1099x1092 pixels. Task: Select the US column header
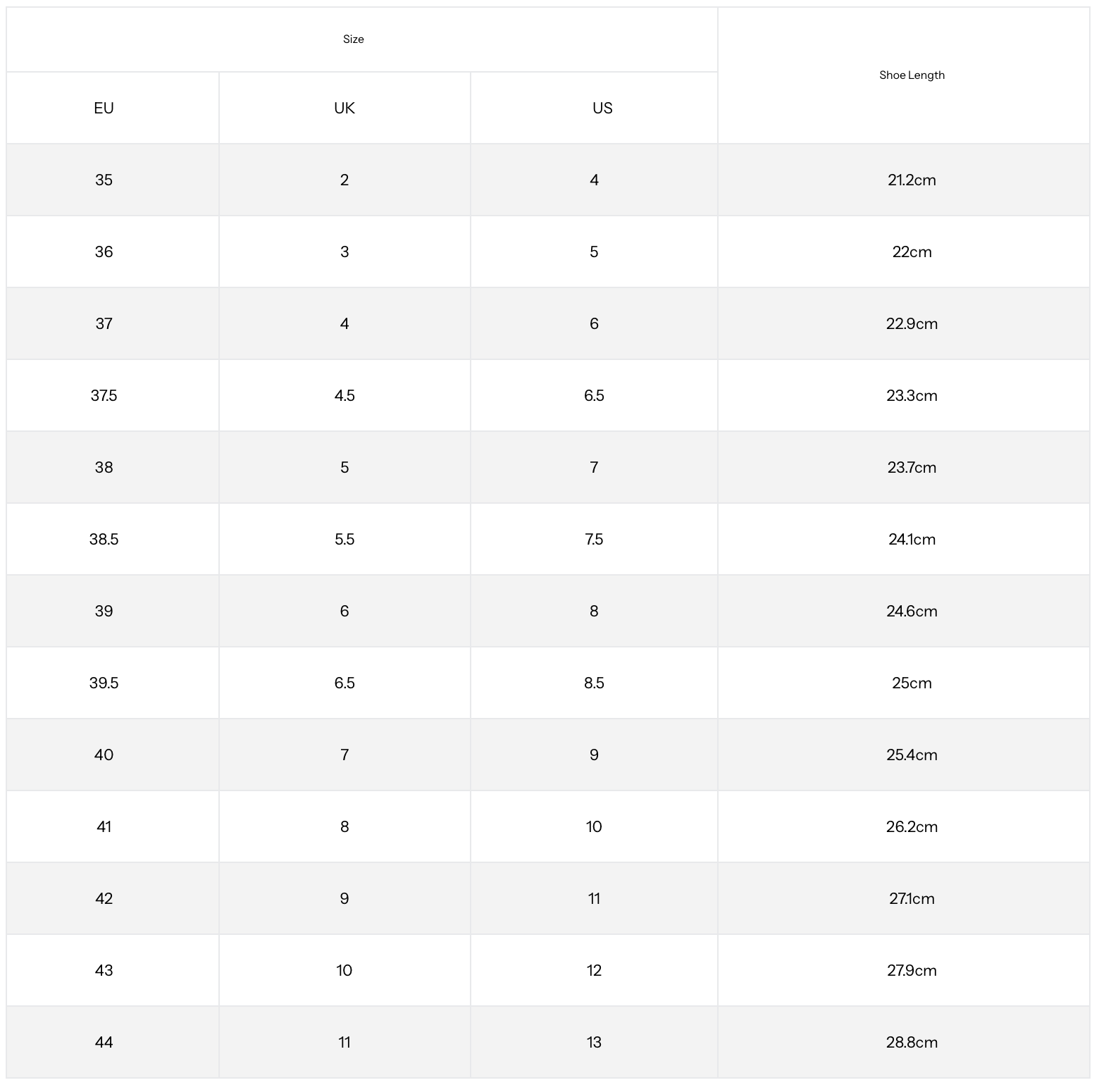click(602, 108)
